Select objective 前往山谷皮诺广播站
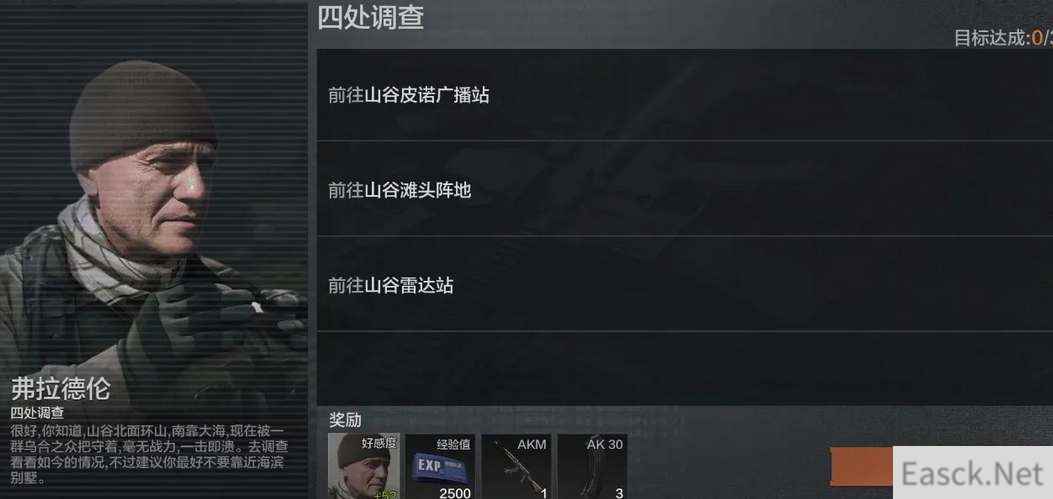The height and width of the screenshot is (499, 1053). tap(685, 95)
